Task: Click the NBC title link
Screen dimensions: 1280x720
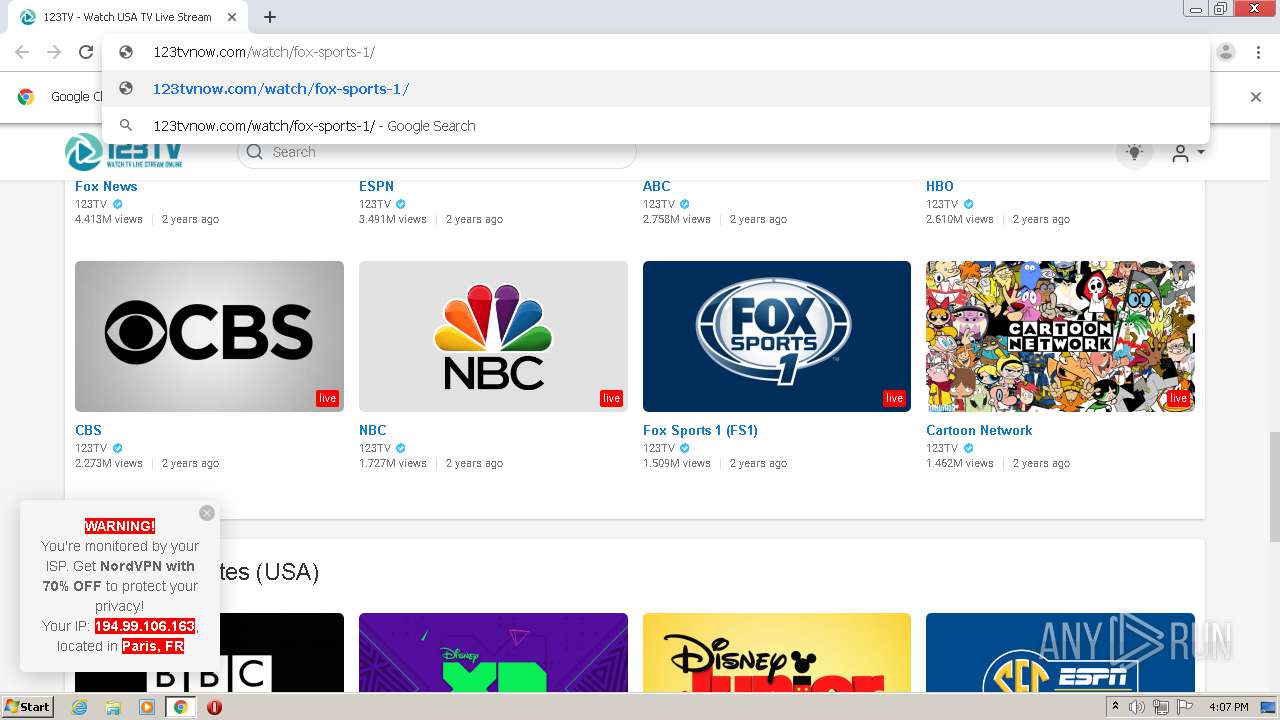Action: pyautogui.click(x=372, y=430)
